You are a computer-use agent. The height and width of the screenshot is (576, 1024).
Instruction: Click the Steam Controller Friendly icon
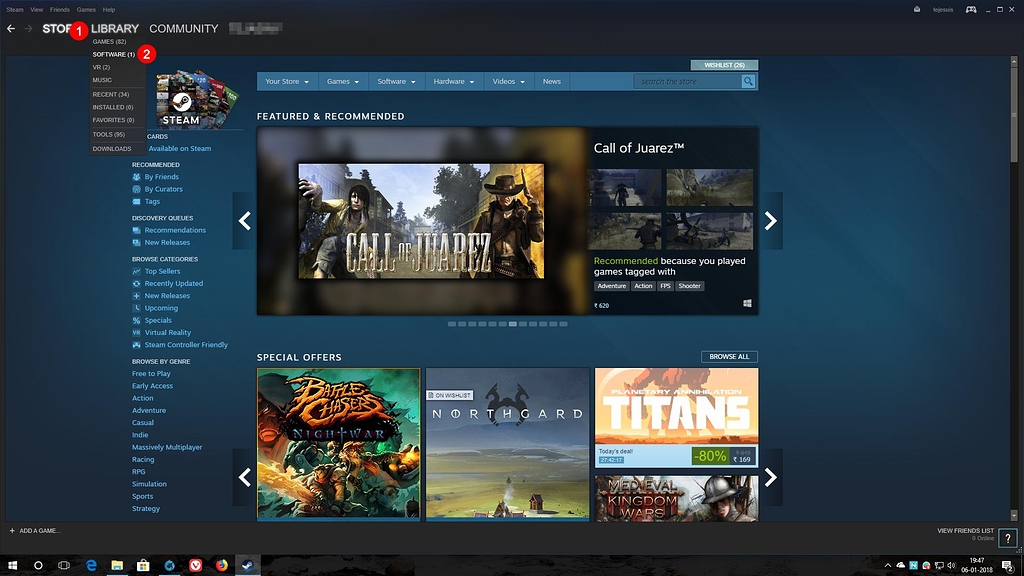pyautogui.click(x=136, y=345)
